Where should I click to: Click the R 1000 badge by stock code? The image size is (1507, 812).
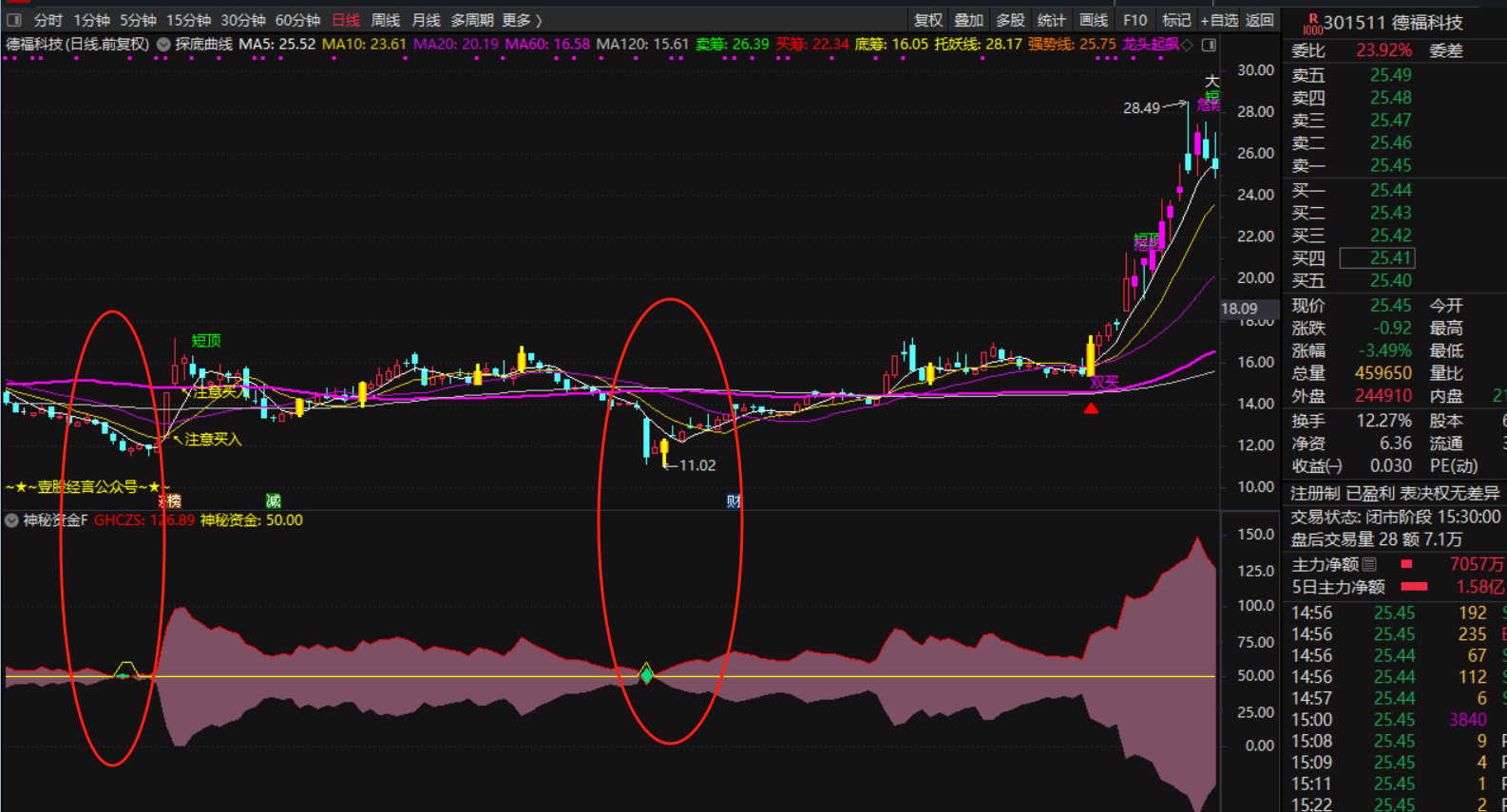tap(1312, 24)
